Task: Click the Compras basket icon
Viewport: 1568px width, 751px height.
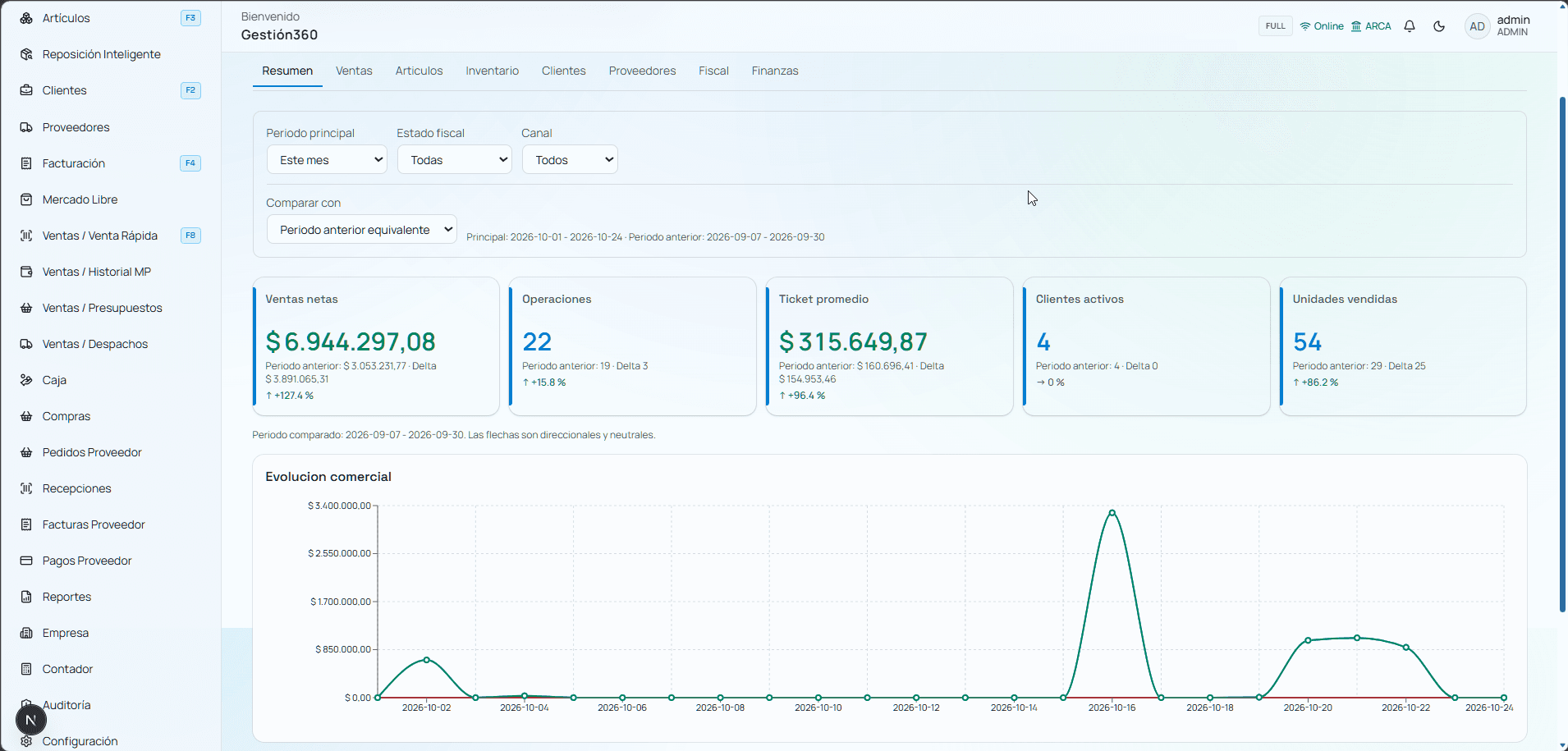Action: [x=26, y=416]
